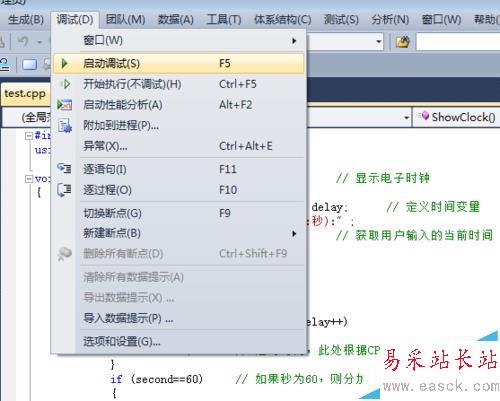Open the 窗口(W) menu in menu bar
The height and width of the screenshot is (401, 500).
[x=441, y=20]
